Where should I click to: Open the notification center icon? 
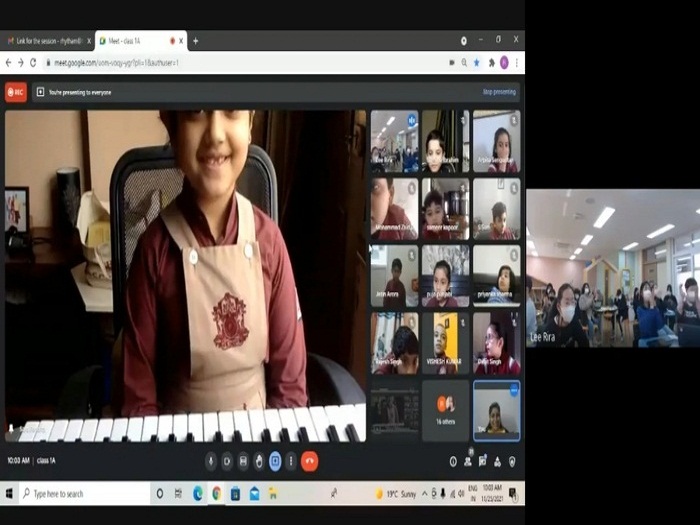pos(513,494)
